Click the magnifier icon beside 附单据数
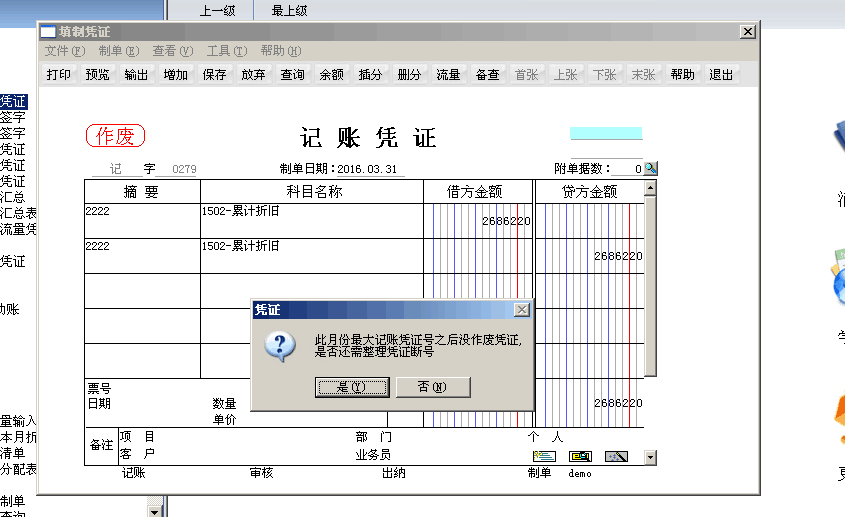This screenshot has width=845, height=517. (x=651, y=168)
